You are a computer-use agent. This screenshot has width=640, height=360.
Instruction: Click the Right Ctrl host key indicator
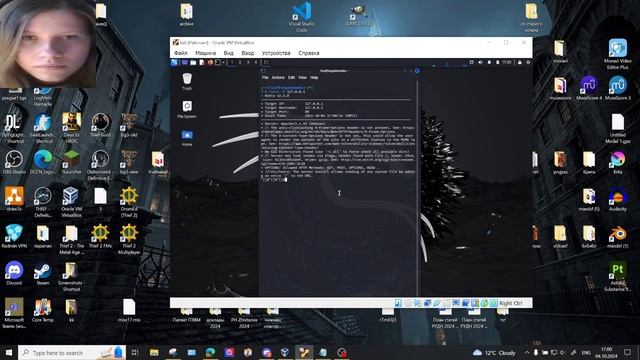511,303
